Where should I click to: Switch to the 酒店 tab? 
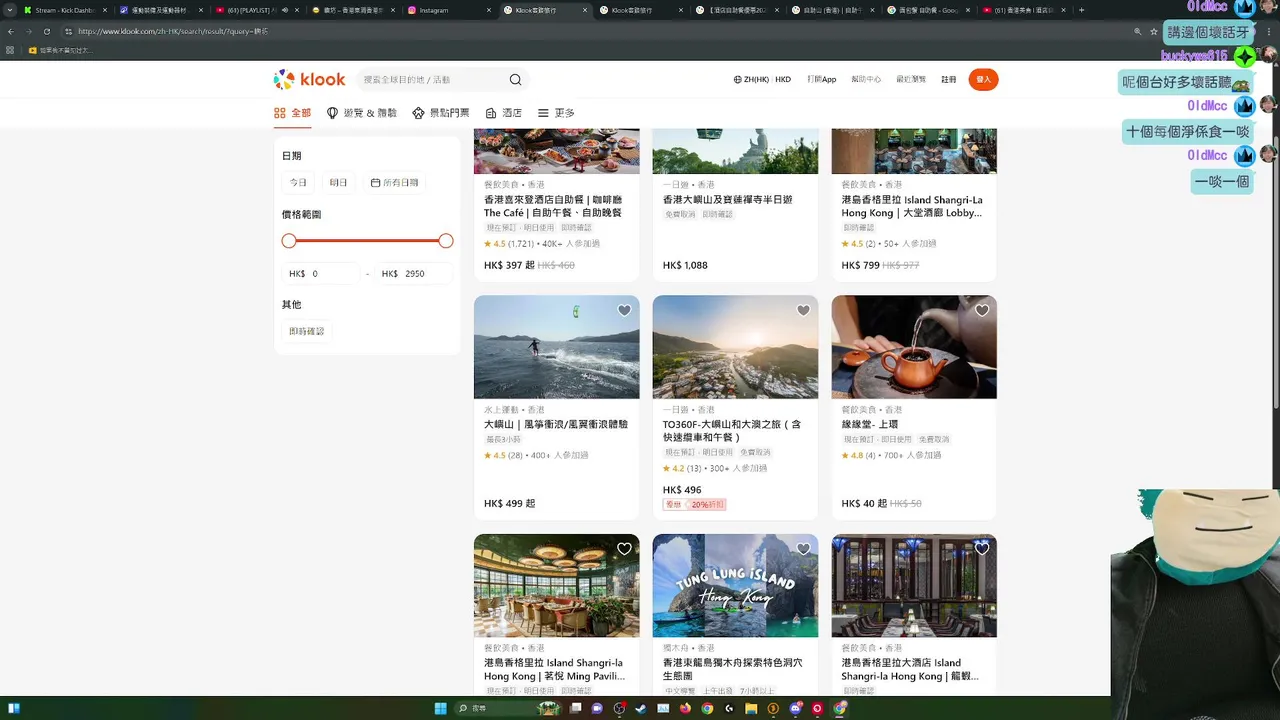click(504, 113)
